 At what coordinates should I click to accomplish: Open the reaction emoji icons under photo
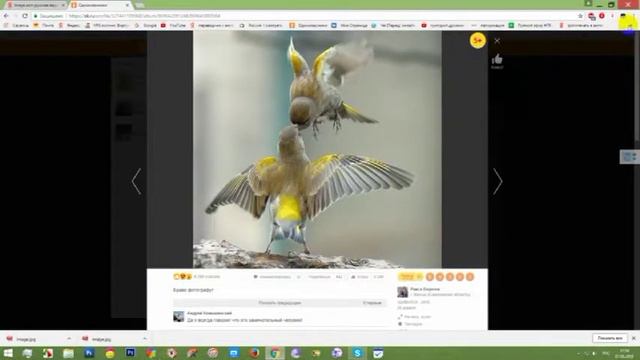[182, 277]
